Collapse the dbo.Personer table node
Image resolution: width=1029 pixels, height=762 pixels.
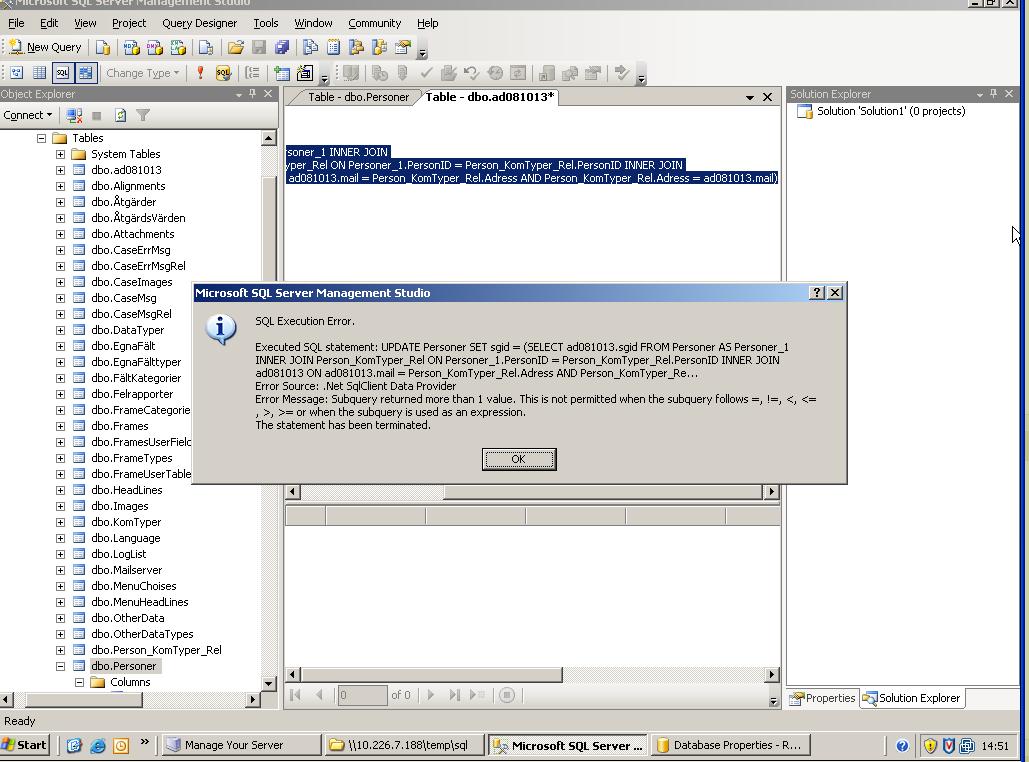pyautogui.click(x=60, y=666)
